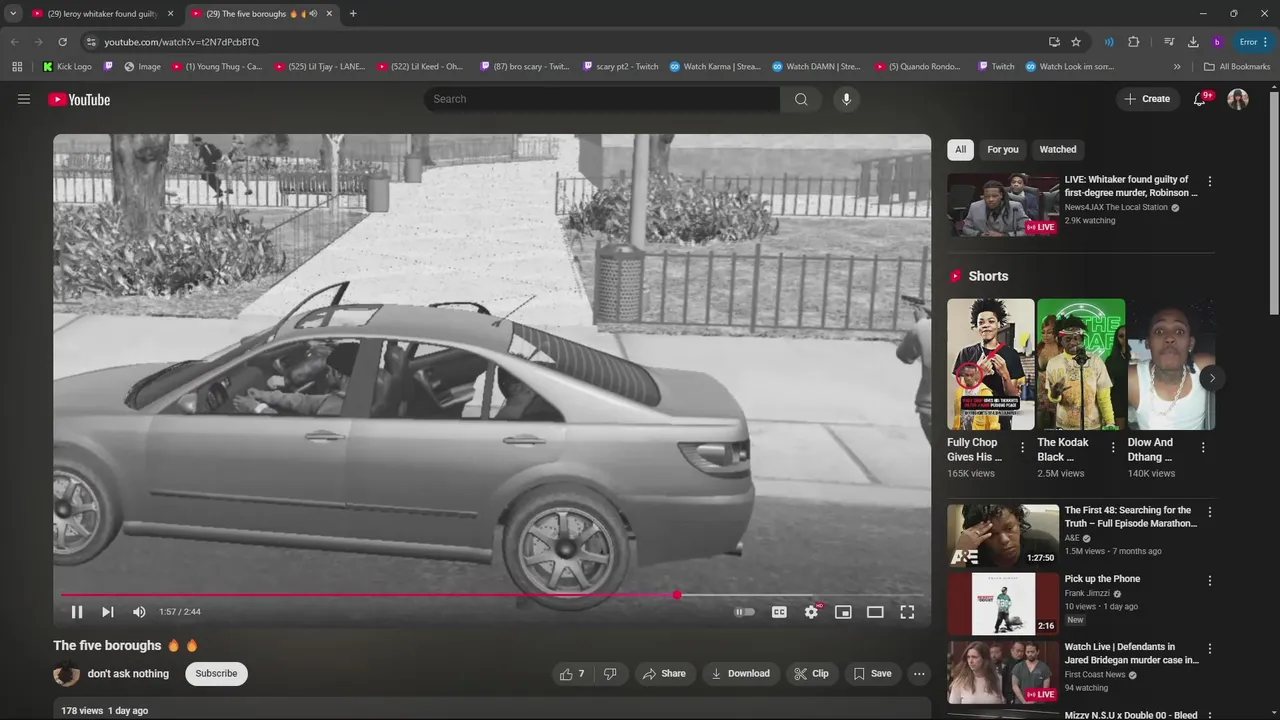Screen dimensions: 1280x720
Task: Open Pick up the Phone video title
Action: [x=1102, y=579]
